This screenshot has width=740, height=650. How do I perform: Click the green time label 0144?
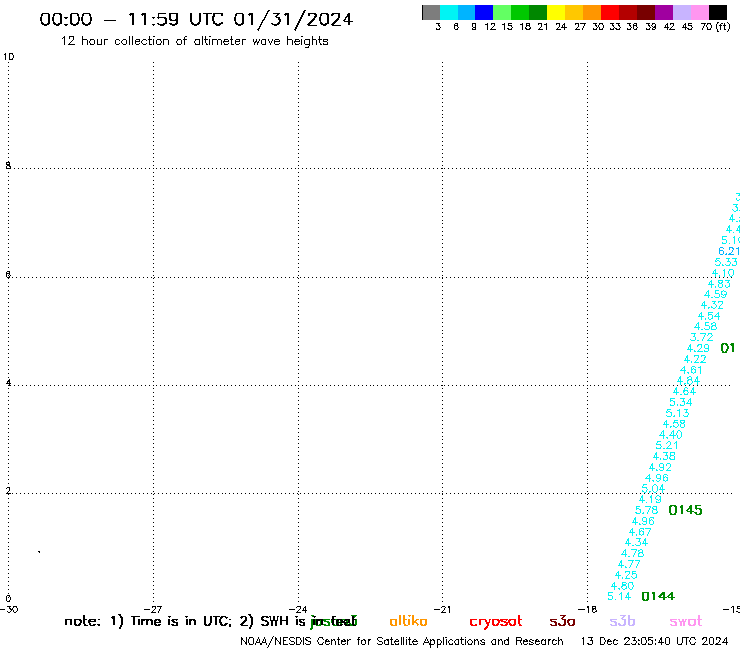click(x=658, y=596)
